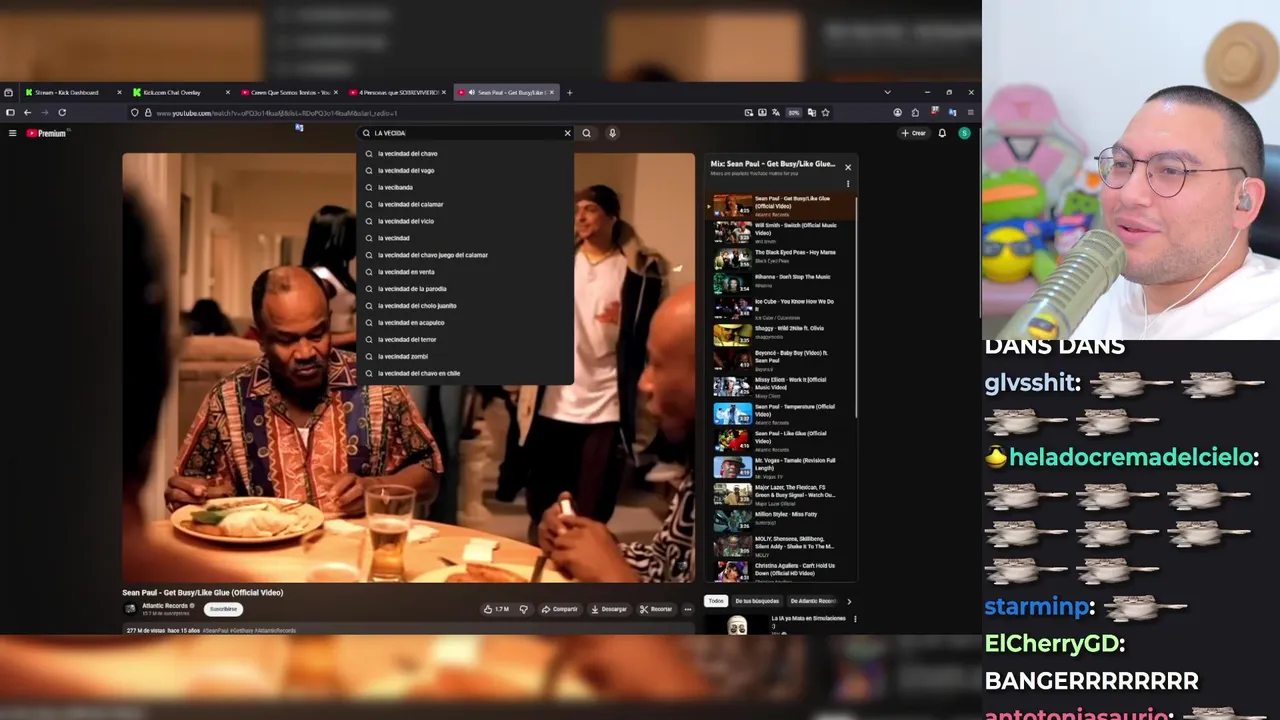The height and width of the screenshot is (720, 1280).
Task: Close the Mix playlist panel
Action: (848, 167)
